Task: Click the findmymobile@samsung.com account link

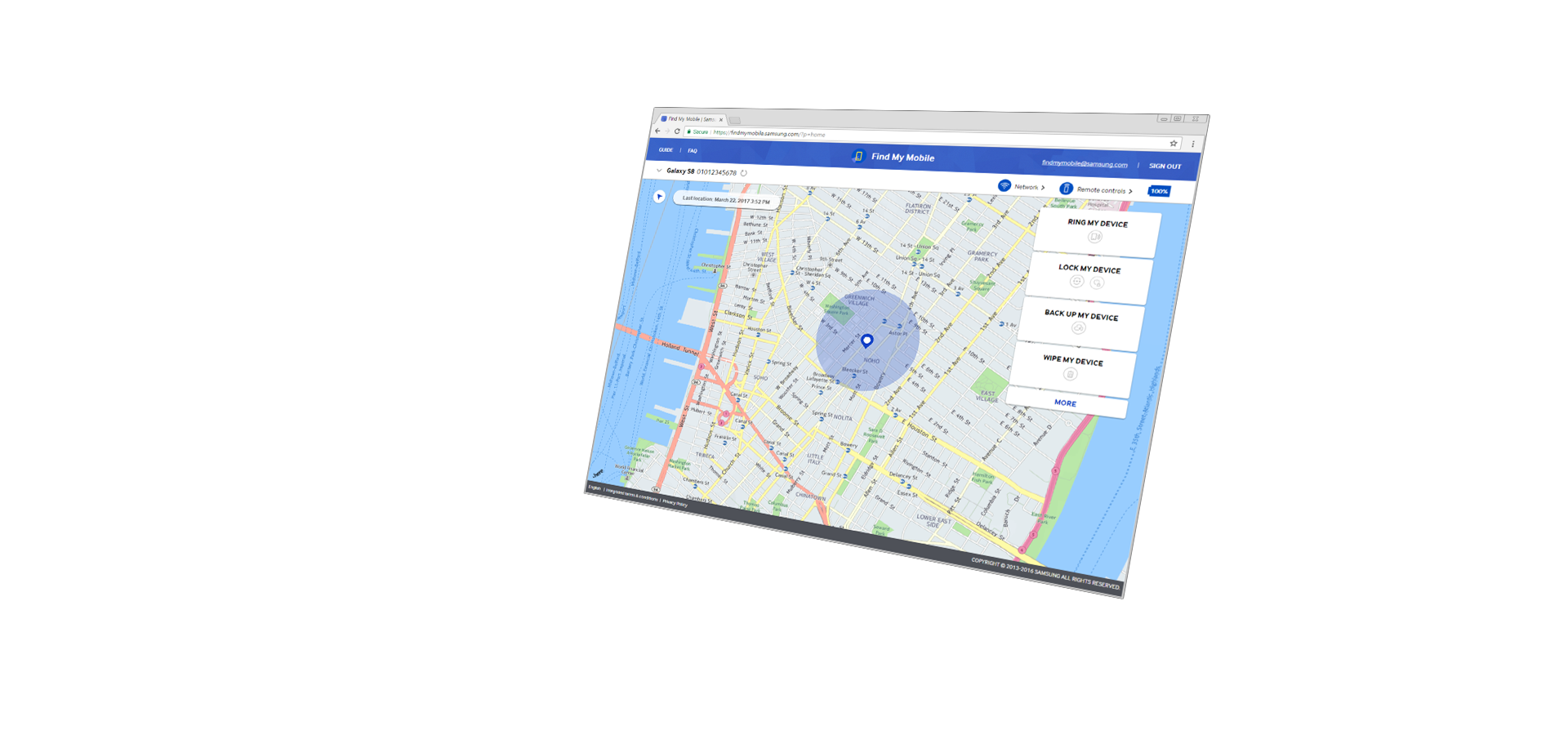Action: 1085,163
